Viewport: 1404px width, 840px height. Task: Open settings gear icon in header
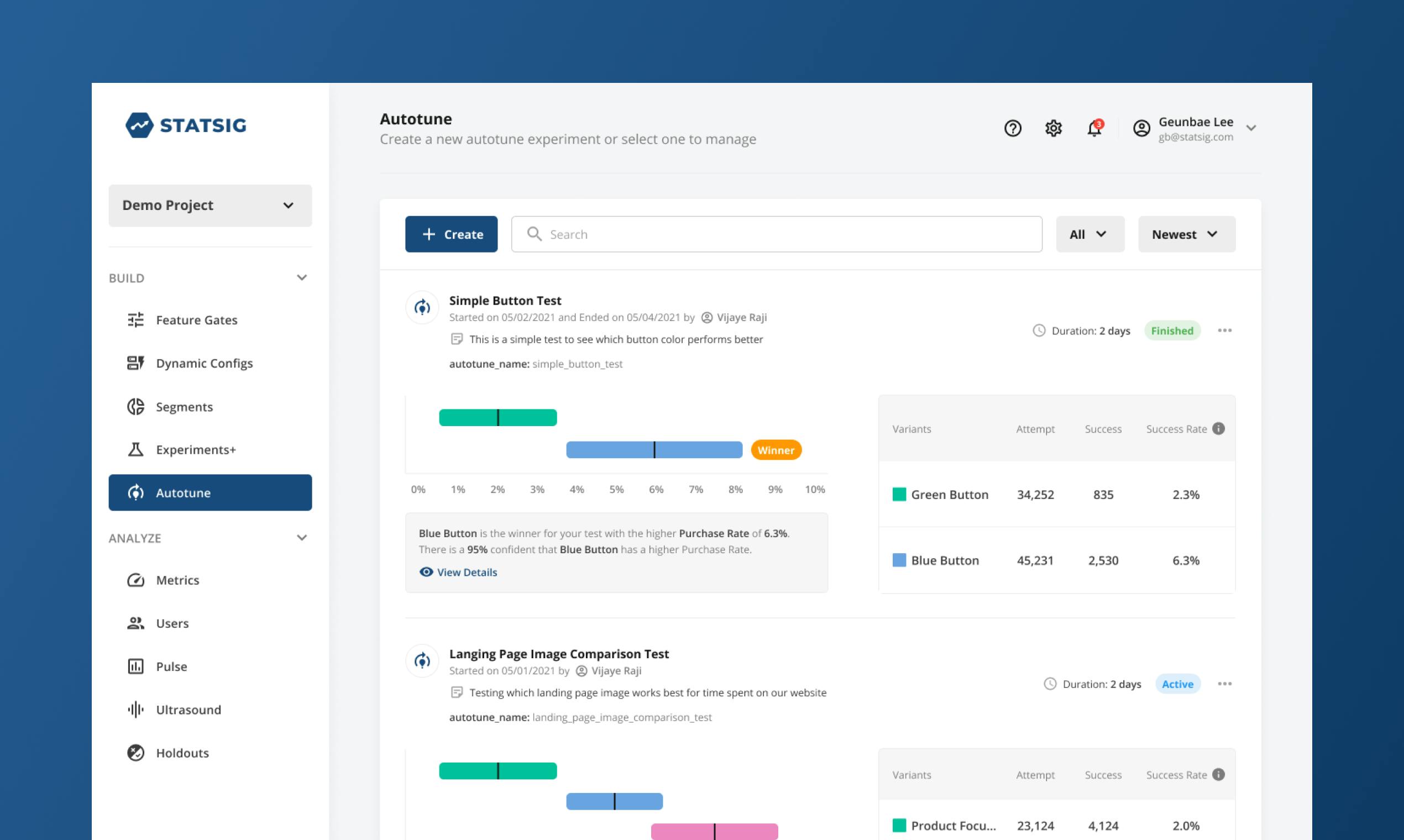(x=1054, y=129)
